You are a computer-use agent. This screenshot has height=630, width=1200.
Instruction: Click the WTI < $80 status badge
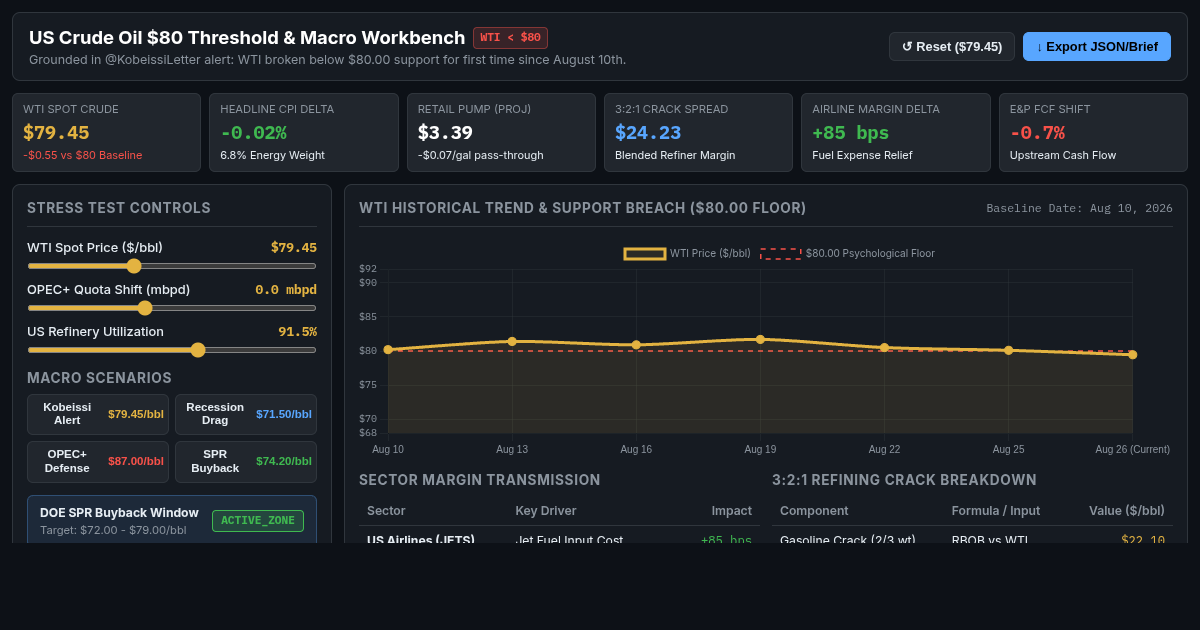(510, 38)
